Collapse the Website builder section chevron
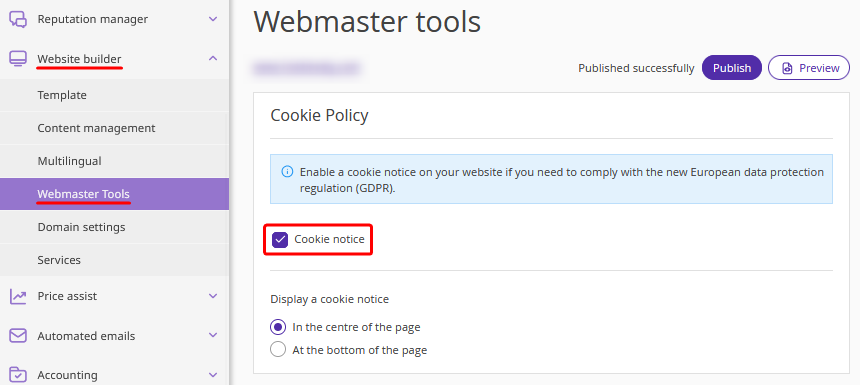The image size is (860, 385). pyautogui.click(x=213, y=58)
